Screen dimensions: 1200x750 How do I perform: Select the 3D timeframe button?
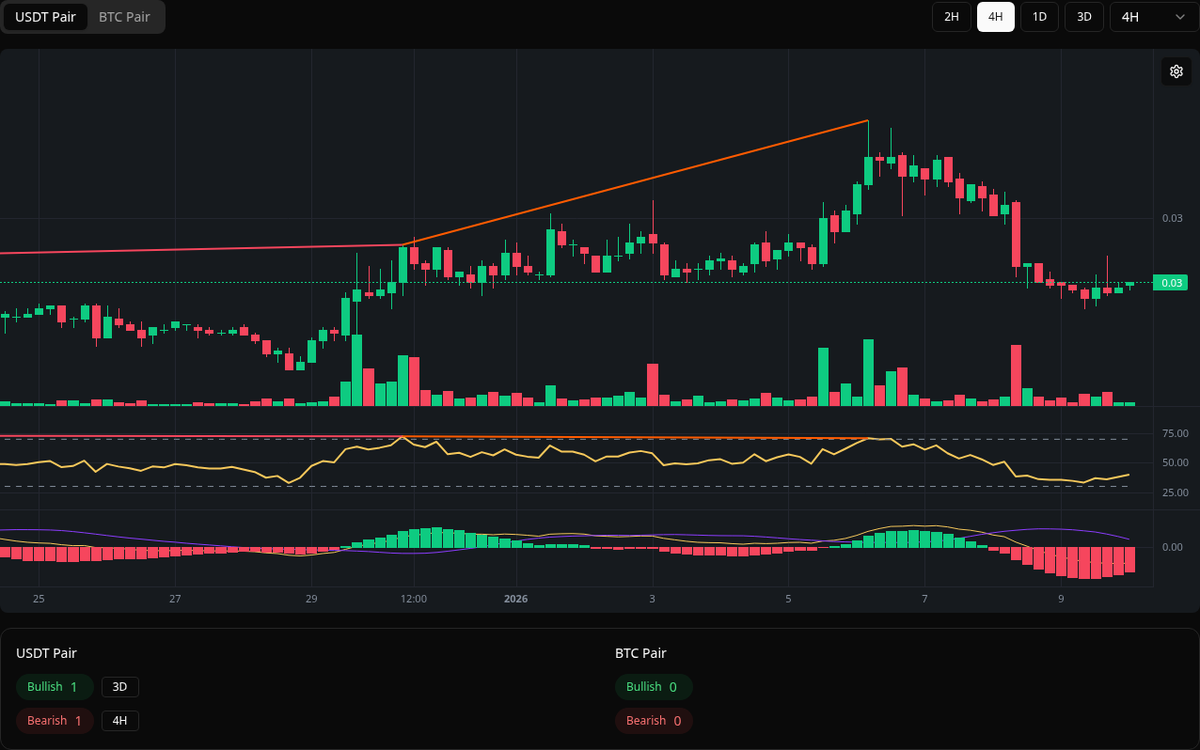point(1083,17)
